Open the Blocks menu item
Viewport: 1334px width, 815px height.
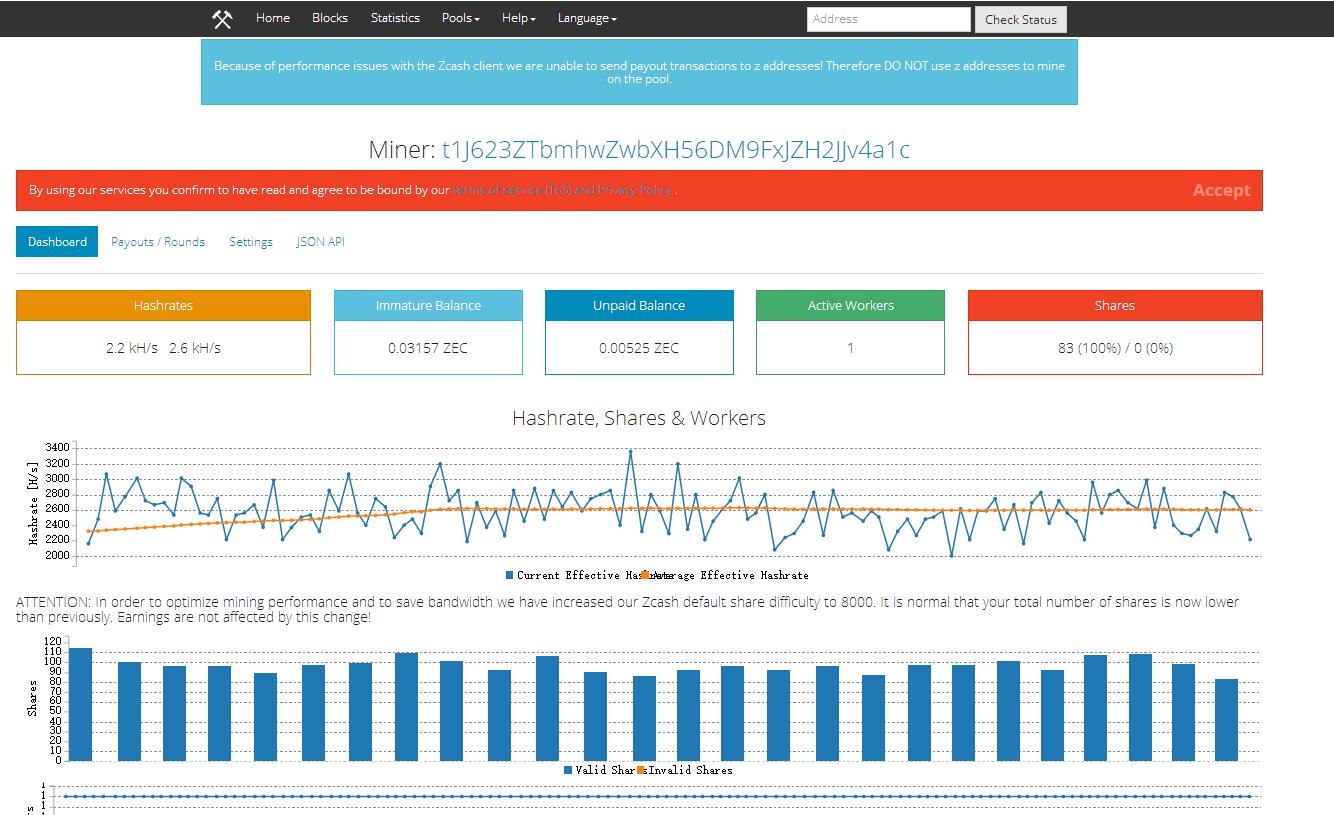pyautogui.click(x=329, y=18)
